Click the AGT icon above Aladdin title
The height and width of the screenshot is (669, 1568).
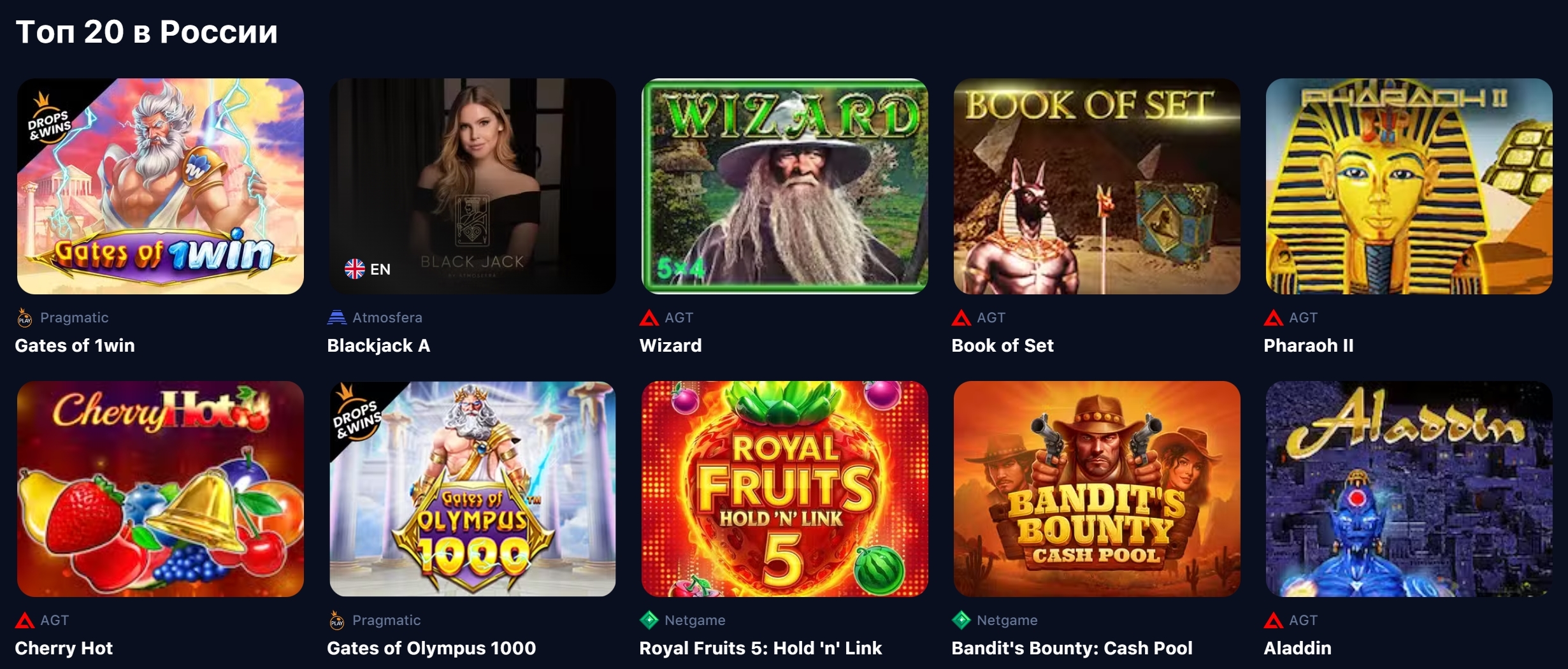(x=1273, y=620)
